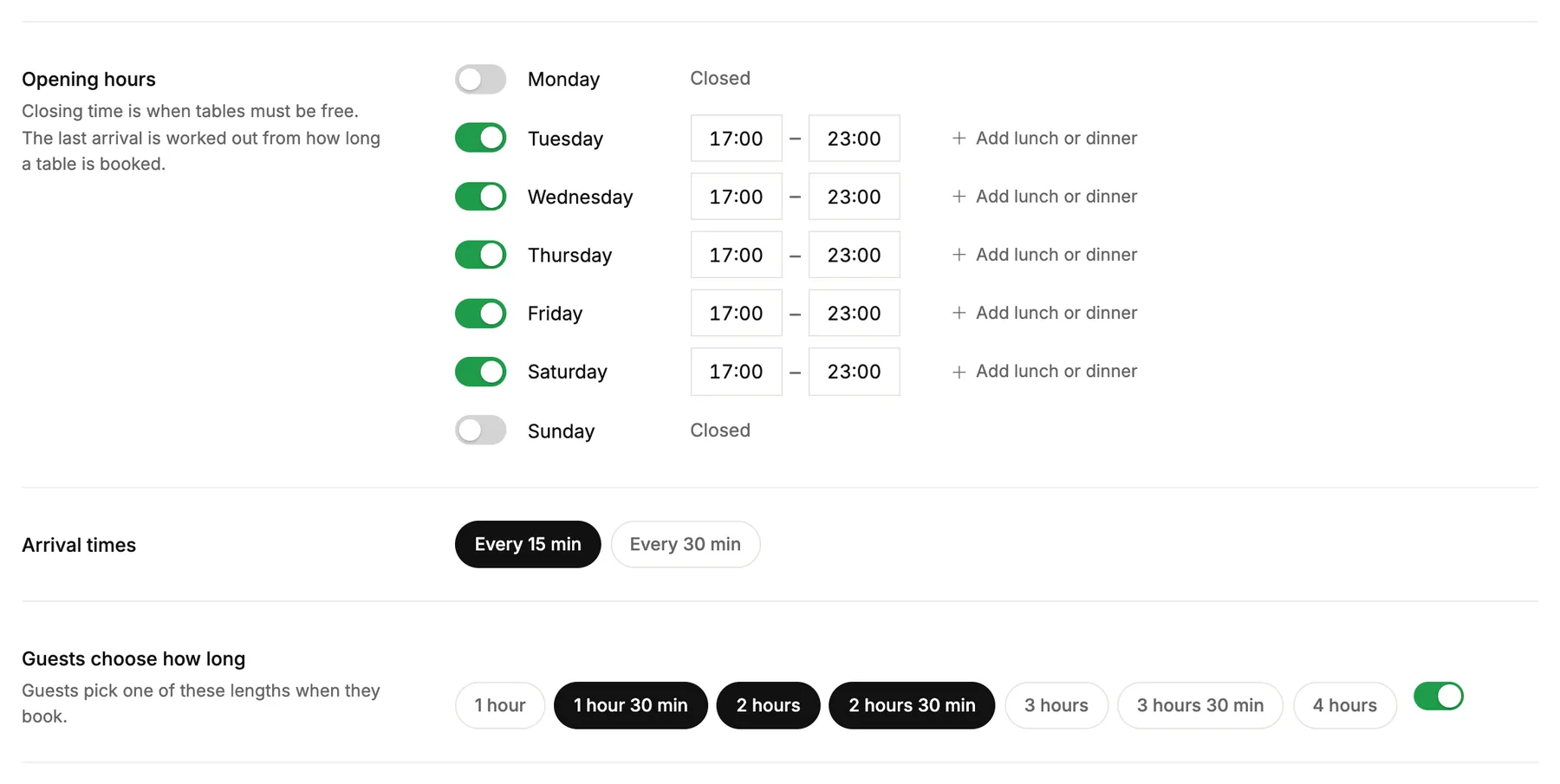Screen dimensions: 1560x784
Task: Select the 1 hour length option
Action: (500, 705)
